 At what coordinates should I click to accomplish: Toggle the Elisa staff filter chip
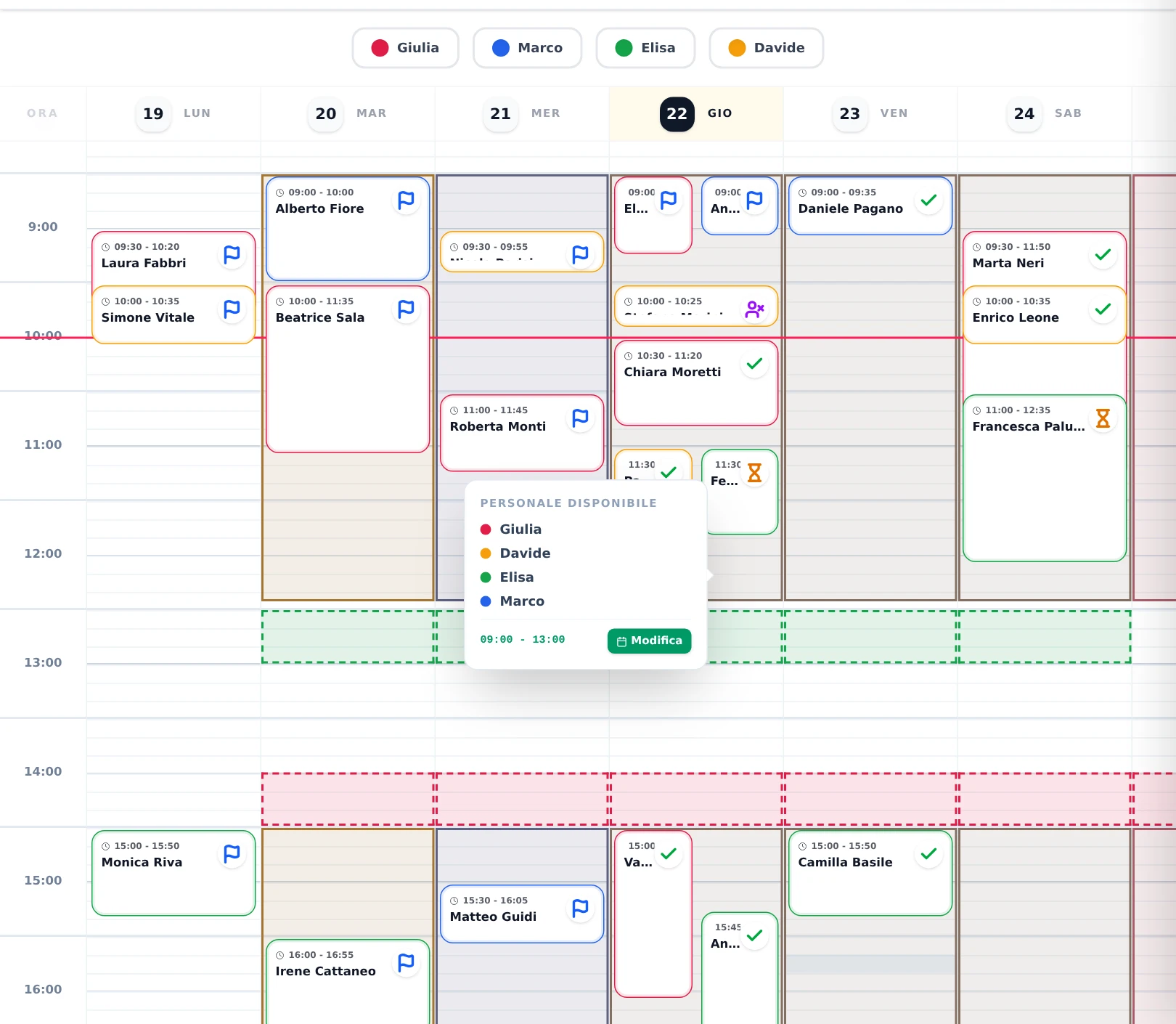(645, 48)
